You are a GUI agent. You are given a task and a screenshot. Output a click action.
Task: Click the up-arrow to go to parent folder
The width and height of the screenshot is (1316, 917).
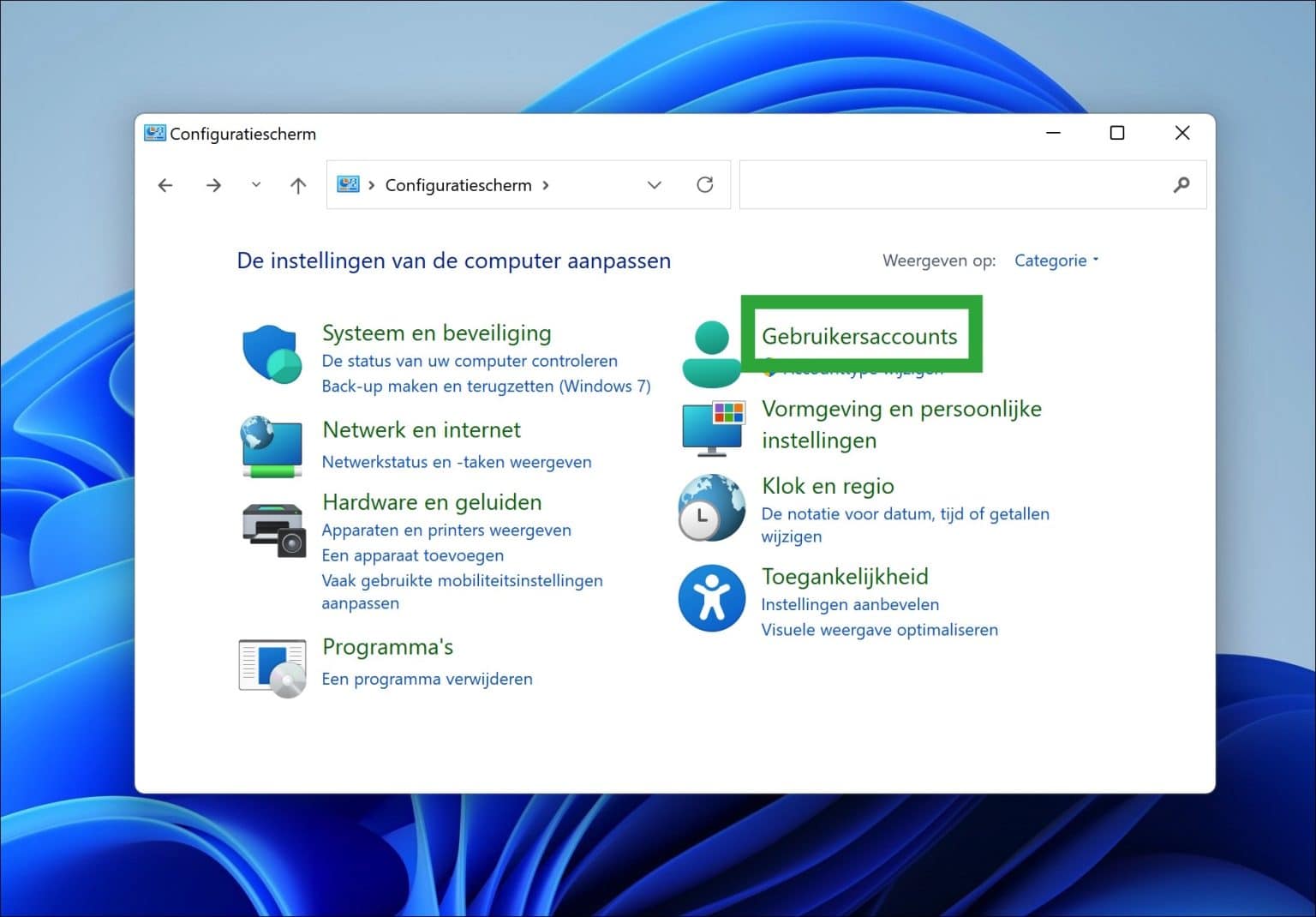click(x=297, y=184)
